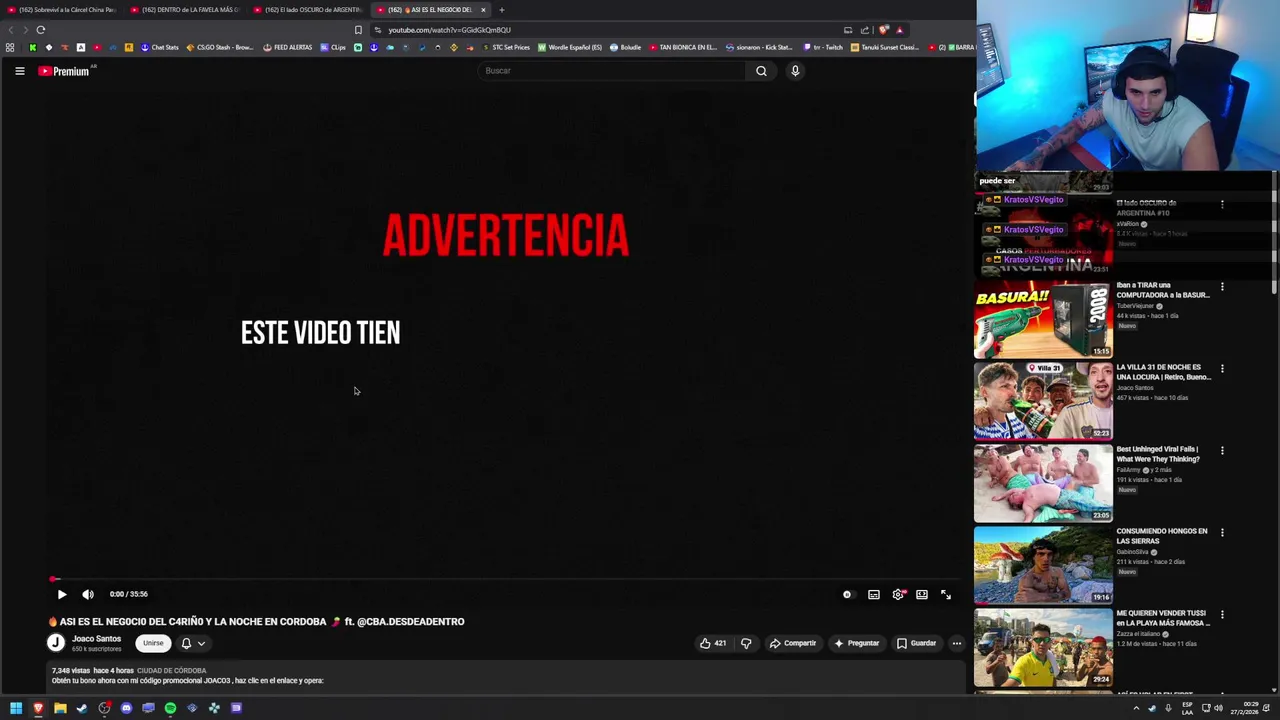Click the bookmark icon beside the address bar
Screen dimensions: 1280x720
click(358, 30)
